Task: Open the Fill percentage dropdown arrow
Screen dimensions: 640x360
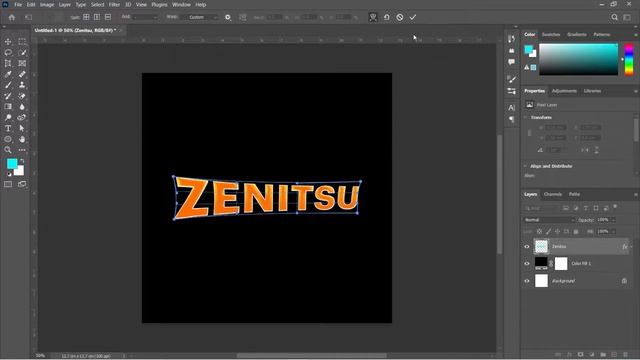Action: tap(613, 231)
